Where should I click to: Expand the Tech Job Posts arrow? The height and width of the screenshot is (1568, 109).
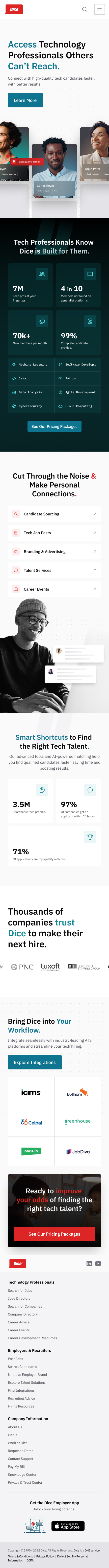coord(95,533)
